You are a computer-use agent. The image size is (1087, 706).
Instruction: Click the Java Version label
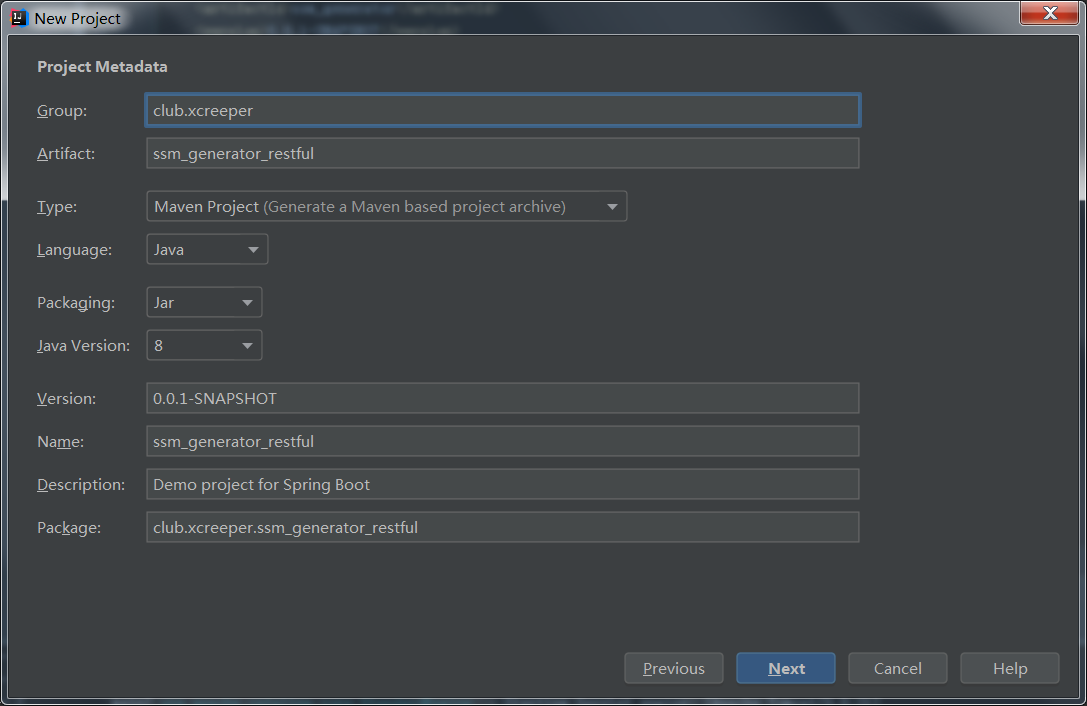[83, 346]
